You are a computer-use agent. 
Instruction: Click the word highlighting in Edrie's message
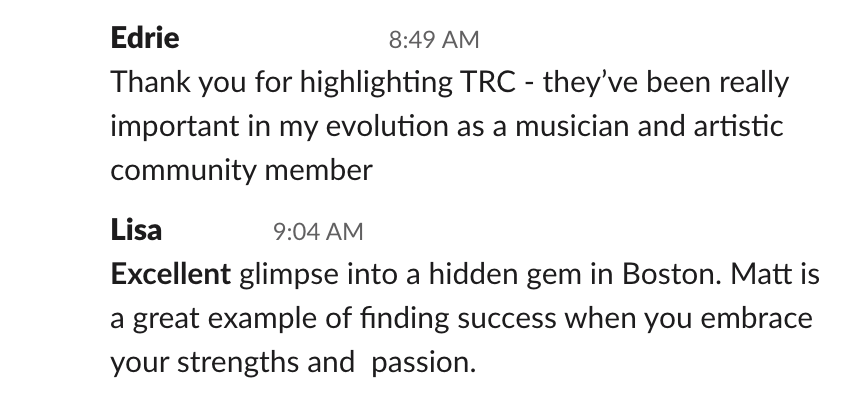tap(376, 82)
